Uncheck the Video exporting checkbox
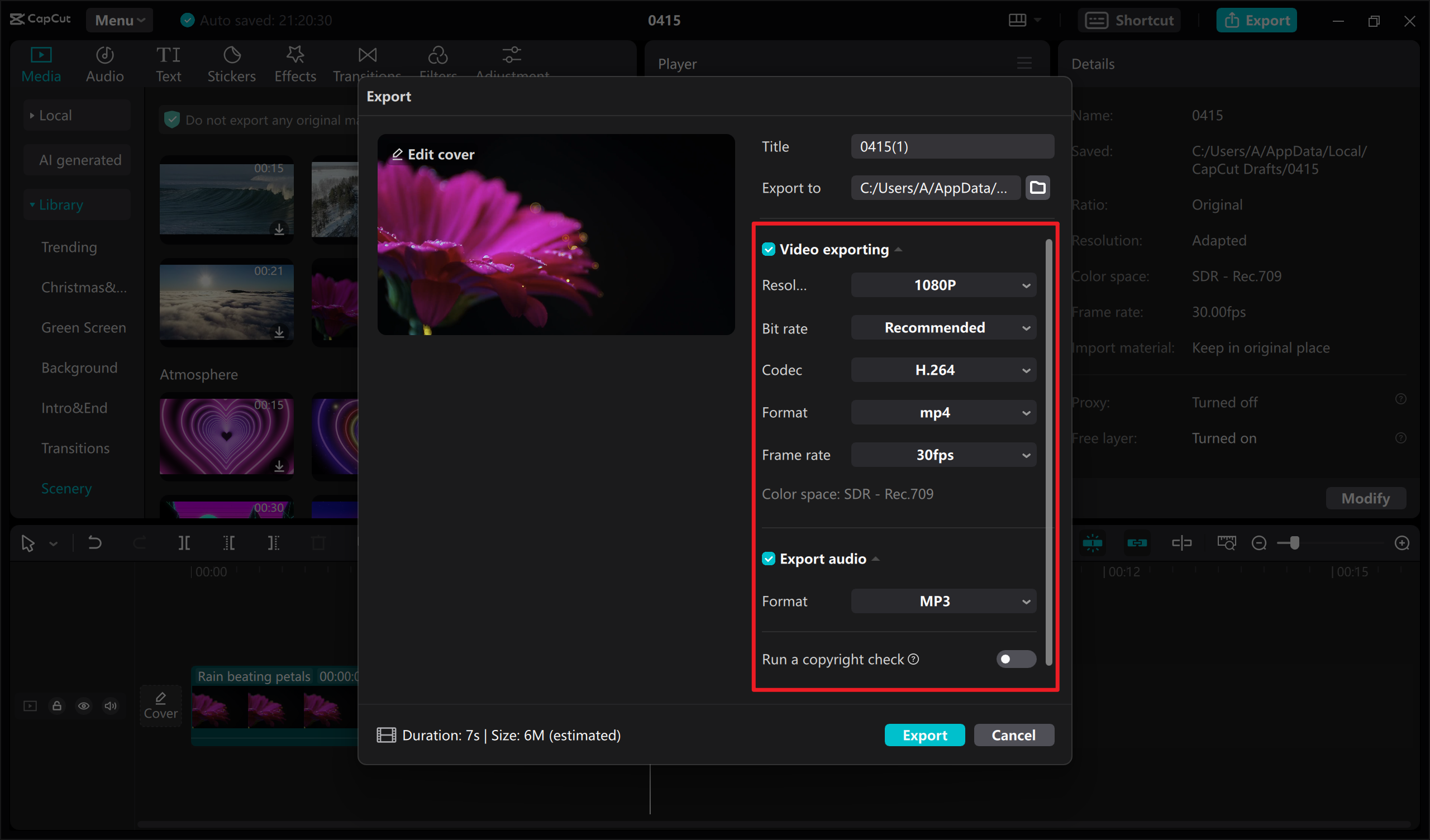This screenshot has height=840, width=1430. [769, 249]
